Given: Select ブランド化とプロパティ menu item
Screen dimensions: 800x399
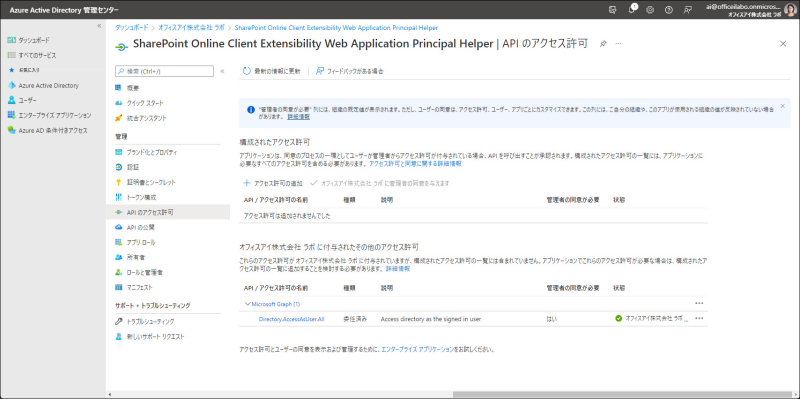Looking at the screenshot, I should click(152, 152).
